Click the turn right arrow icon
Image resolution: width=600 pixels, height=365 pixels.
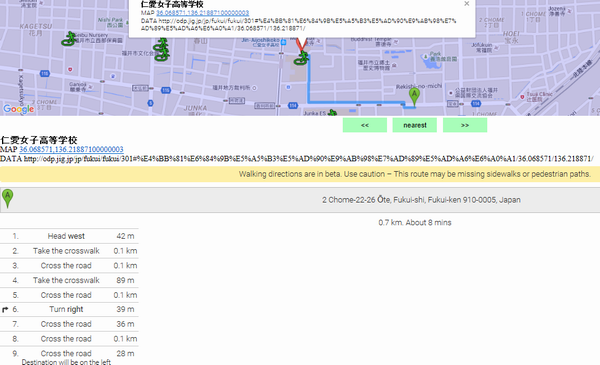coord(5,310)
